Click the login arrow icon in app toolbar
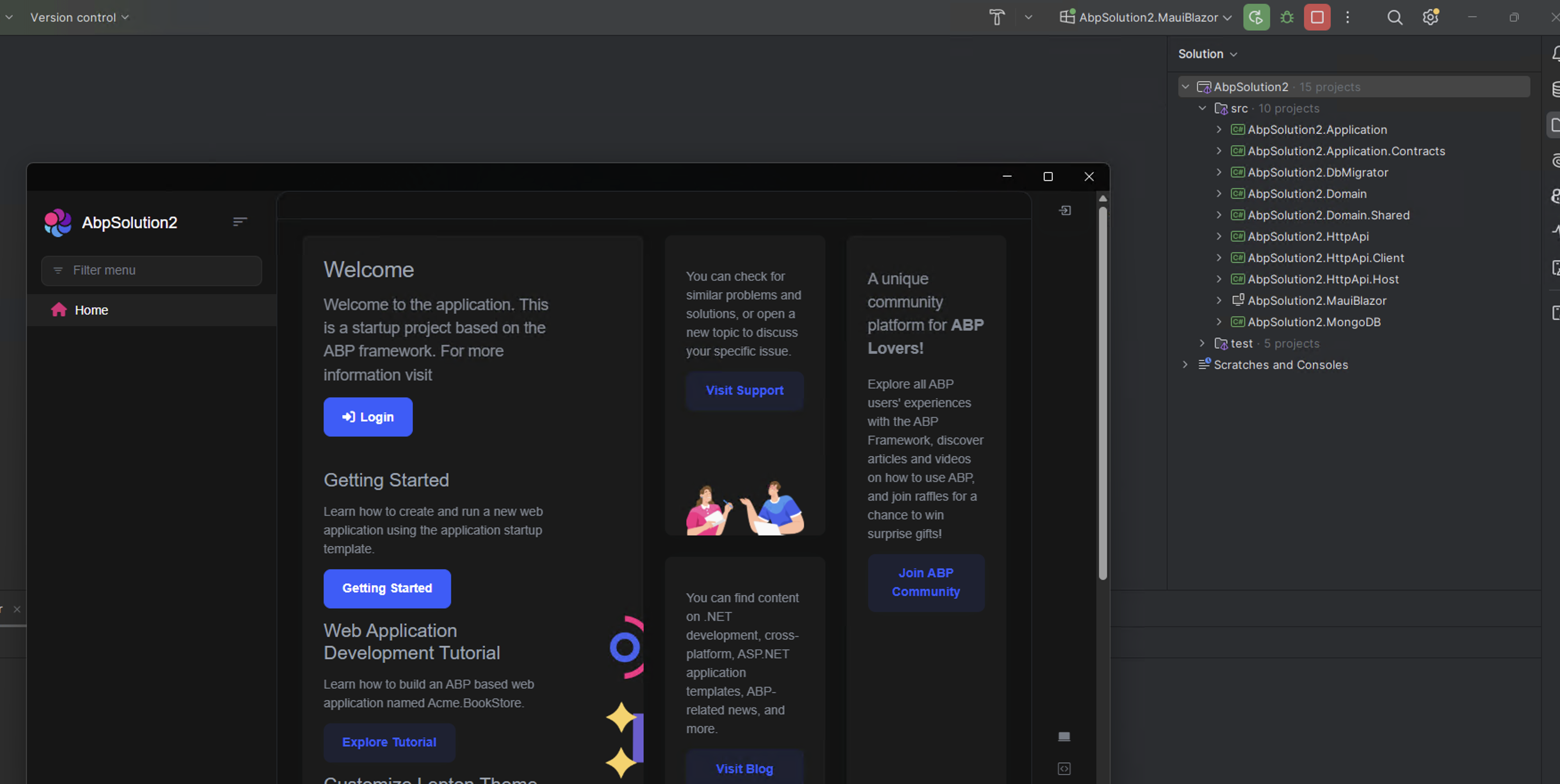Image resolution: width=1560 pixels, height=784 pixels. [1065, 211]
